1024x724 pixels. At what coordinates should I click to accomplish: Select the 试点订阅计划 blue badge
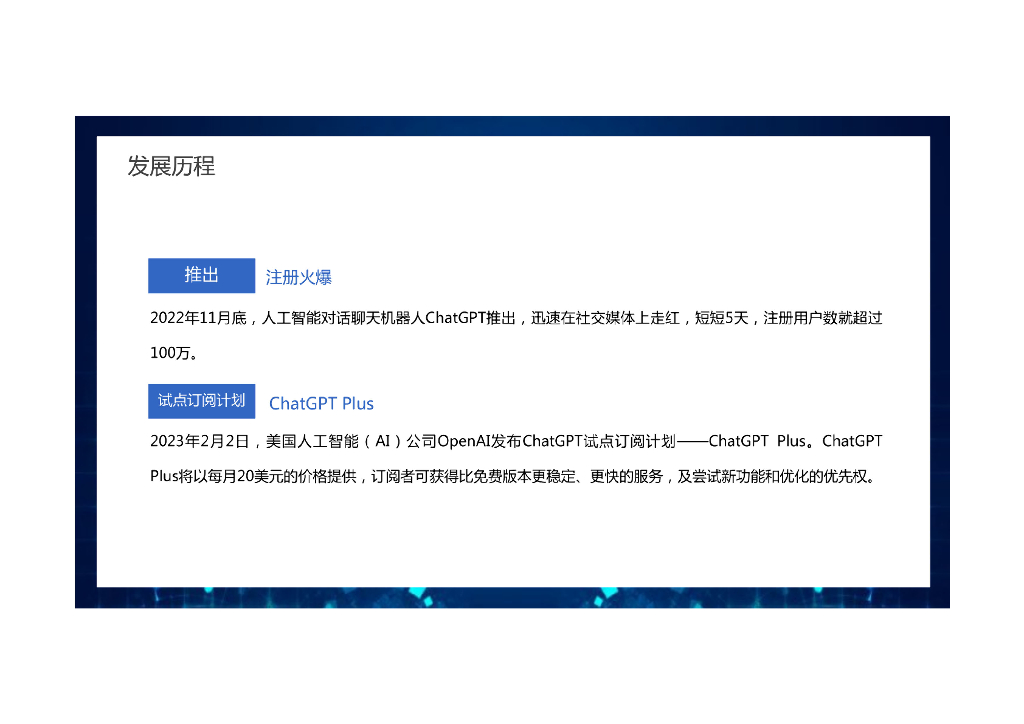(201, 401)
